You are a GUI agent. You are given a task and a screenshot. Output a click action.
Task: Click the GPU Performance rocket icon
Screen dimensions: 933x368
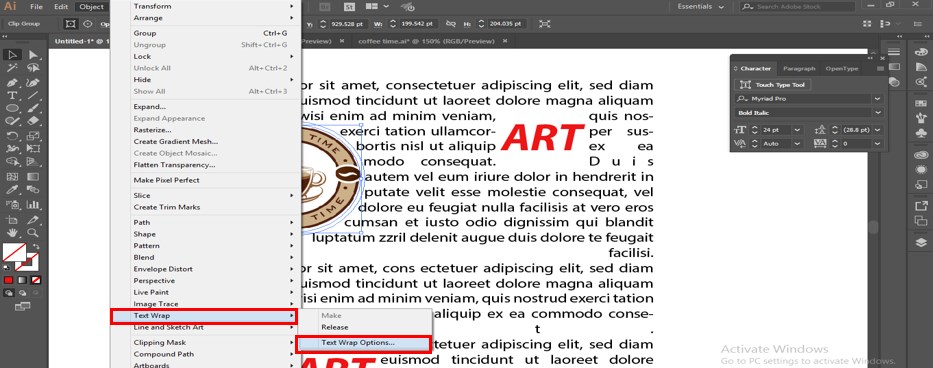pos(408,7)
